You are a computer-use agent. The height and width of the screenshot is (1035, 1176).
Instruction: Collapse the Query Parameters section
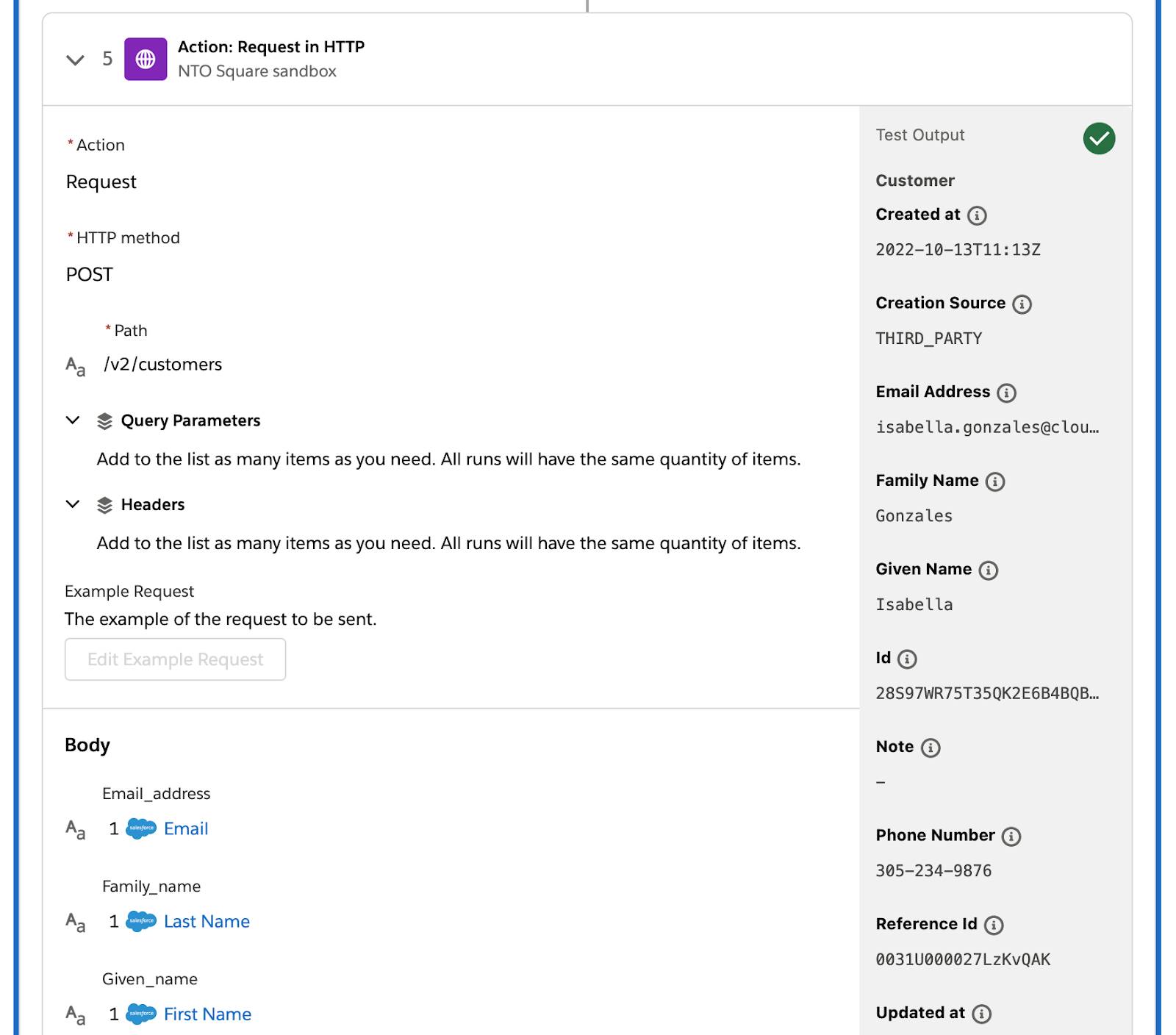click(73, 420)
